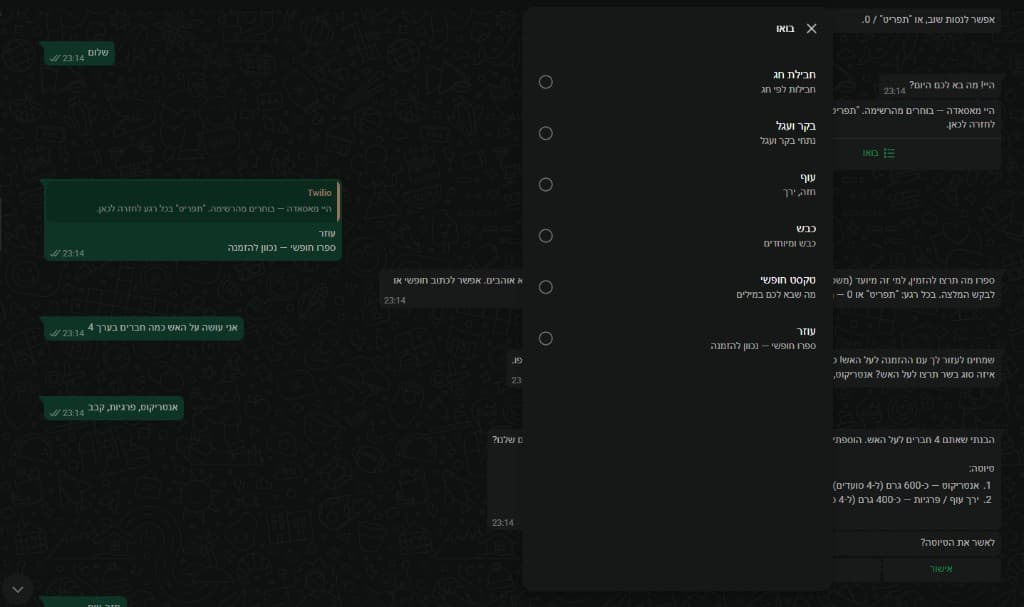Click the message 'אפשר לנסות שוב, או "תפריט" / 0.'
Image resolution: width=1024 pixels, height=607 pixels.
tap(928, 20)
